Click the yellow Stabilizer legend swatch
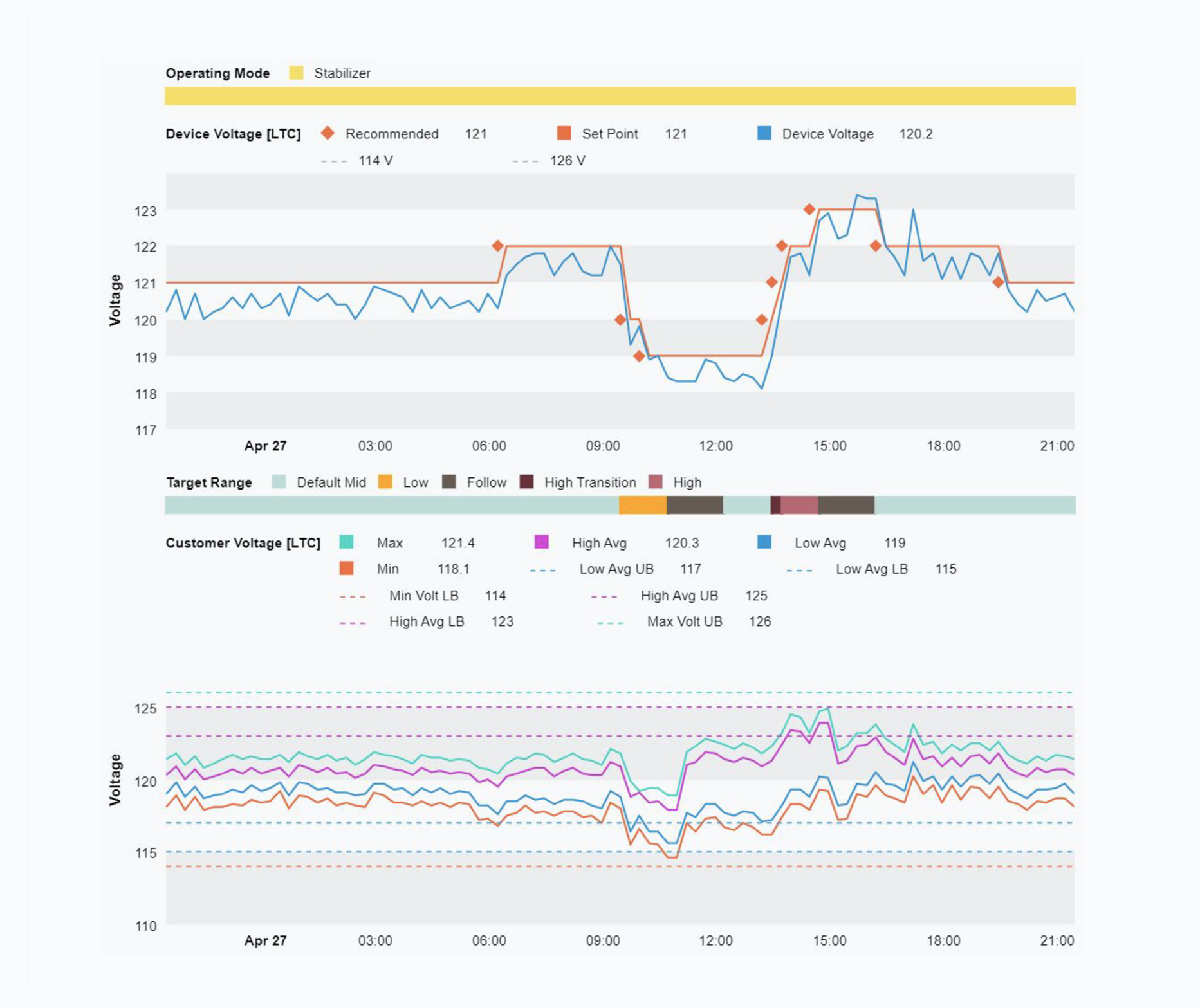The image size is (1200, 1008). pos(296,73)
